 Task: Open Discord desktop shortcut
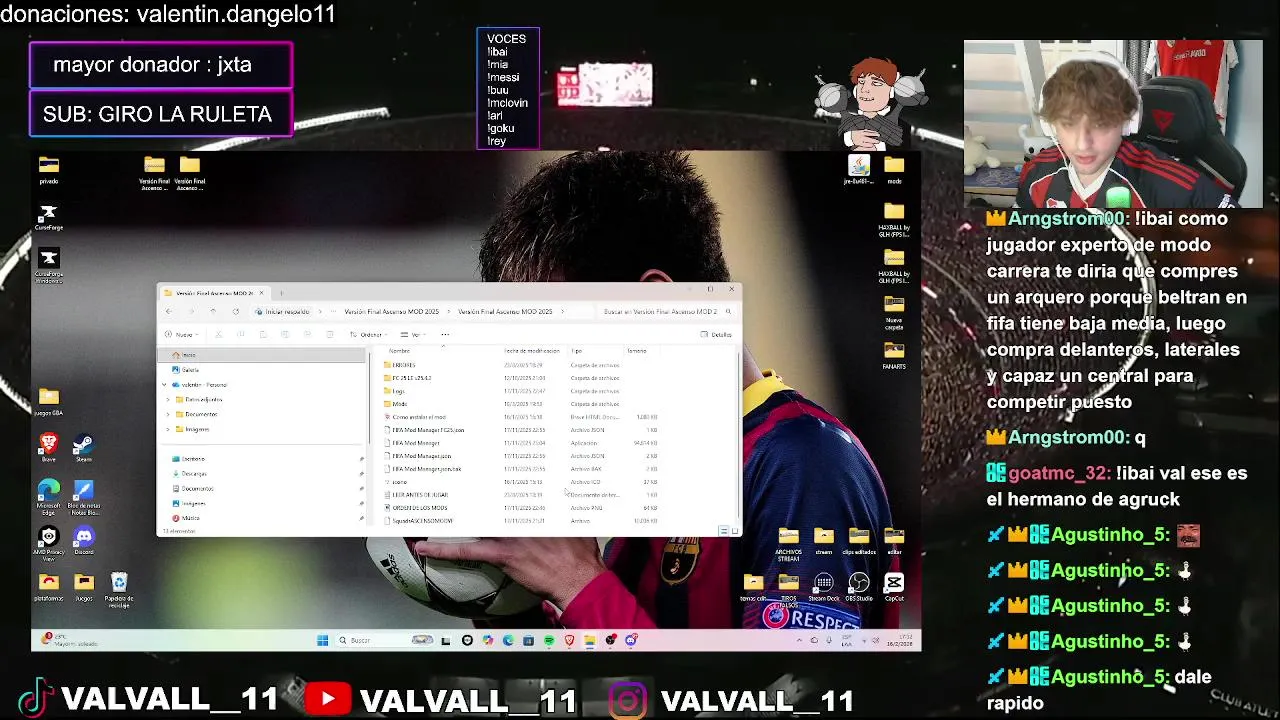(x=84, y=541)
